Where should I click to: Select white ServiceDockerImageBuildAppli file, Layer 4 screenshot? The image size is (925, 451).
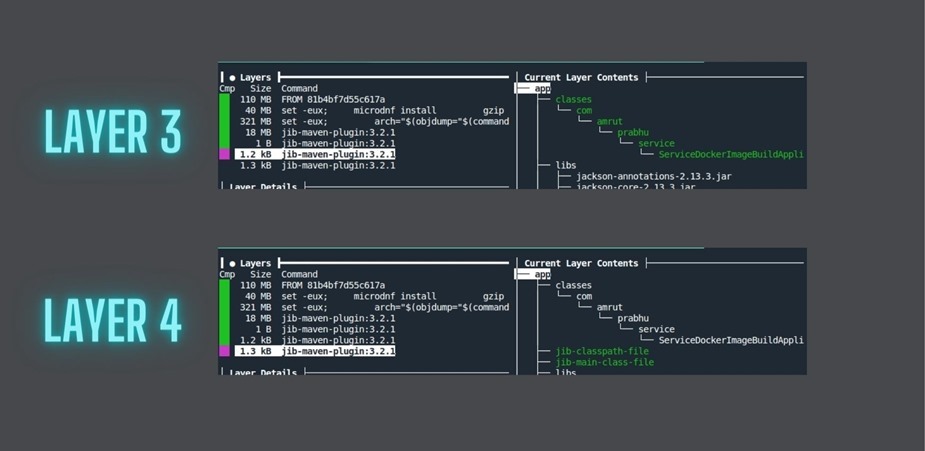point(731,340)
